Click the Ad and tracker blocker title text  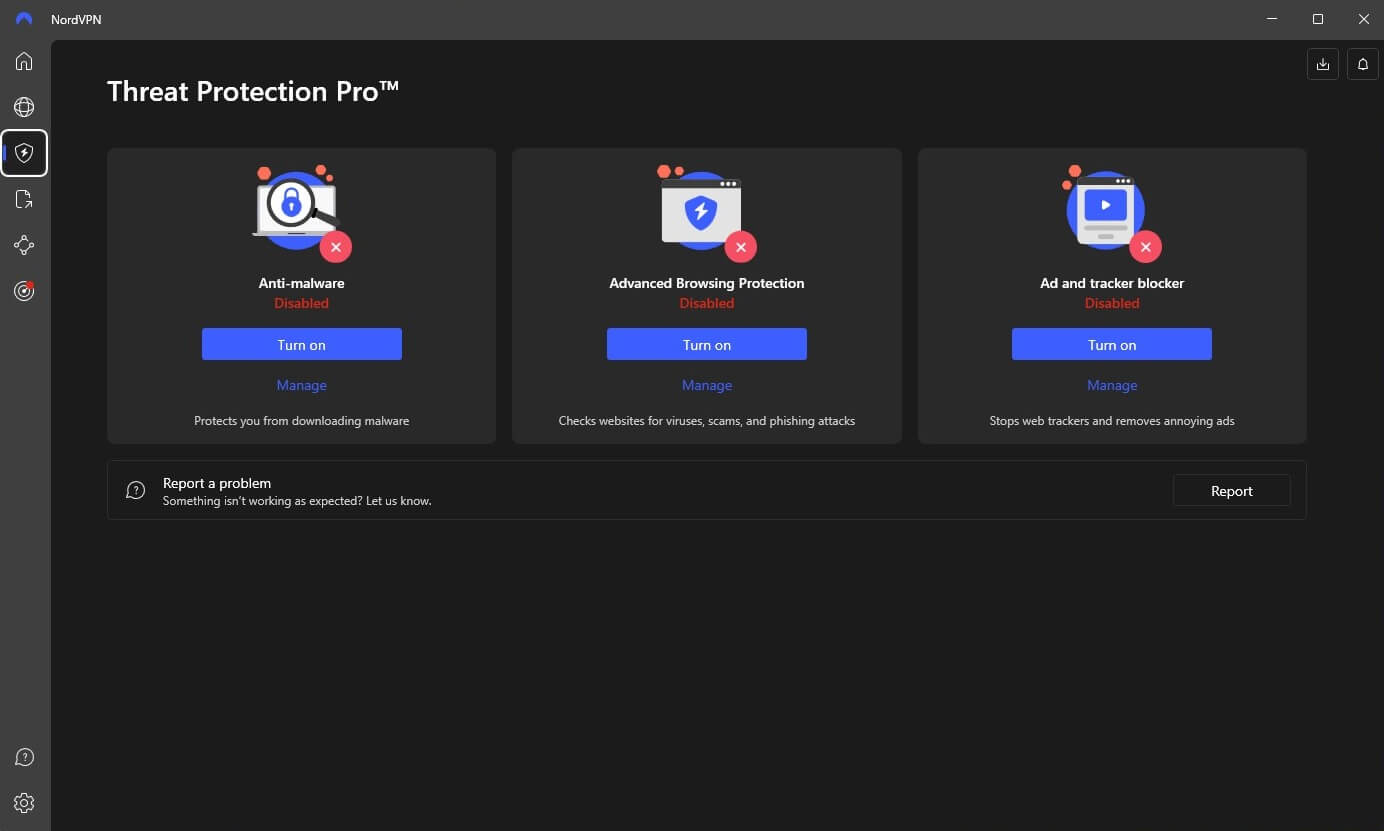(1112, 283)
